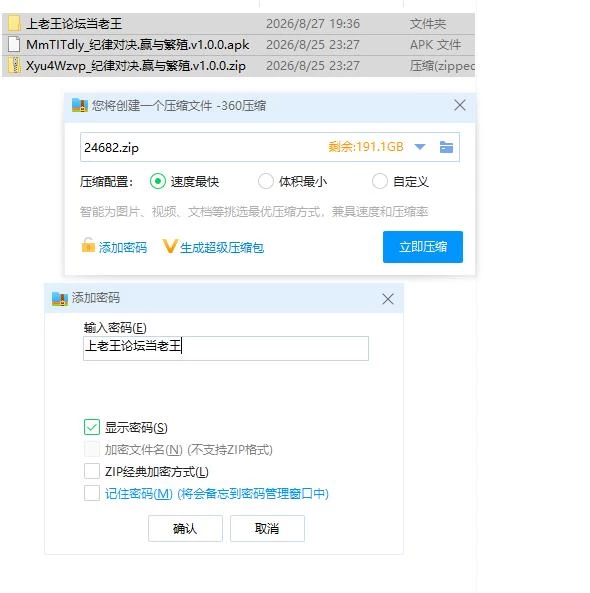
Task: Click the 上老王论坛当老王 folder name
Action: click(x=74, y=23)
